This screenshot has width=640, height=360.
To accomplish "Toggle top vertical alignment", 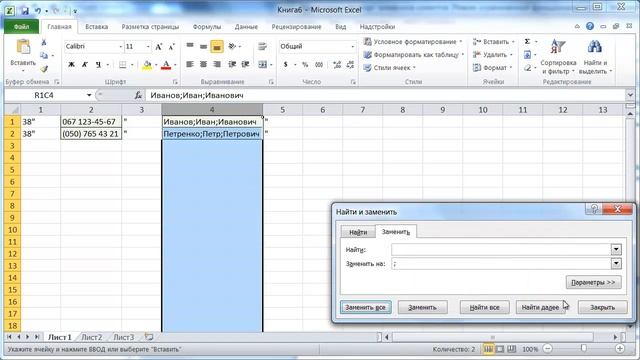I will point(190,46).
